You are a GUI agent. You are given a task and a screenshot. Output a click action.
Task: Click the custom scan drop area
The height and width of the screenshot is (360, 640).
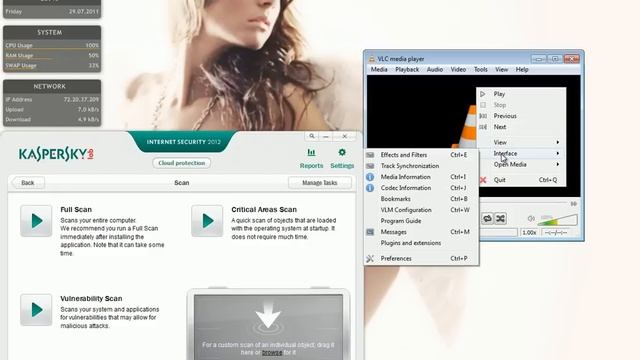click(268, 327)
